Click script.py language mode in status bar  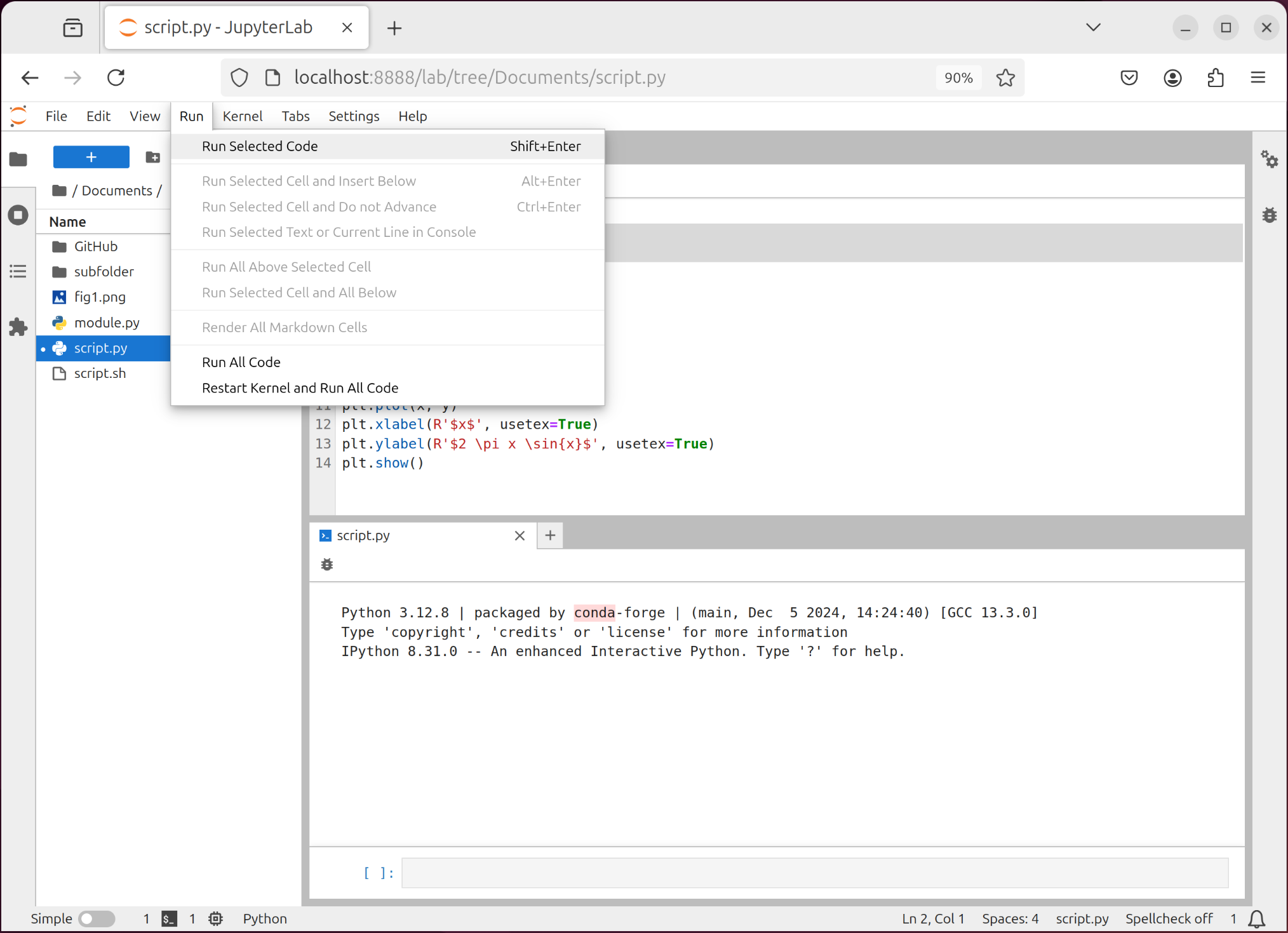pos(1082,919)
